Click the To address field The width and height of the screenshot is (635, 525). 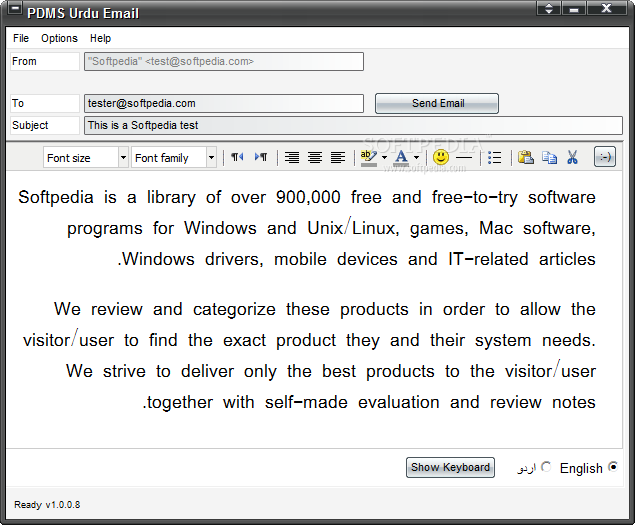pos(224,103)
